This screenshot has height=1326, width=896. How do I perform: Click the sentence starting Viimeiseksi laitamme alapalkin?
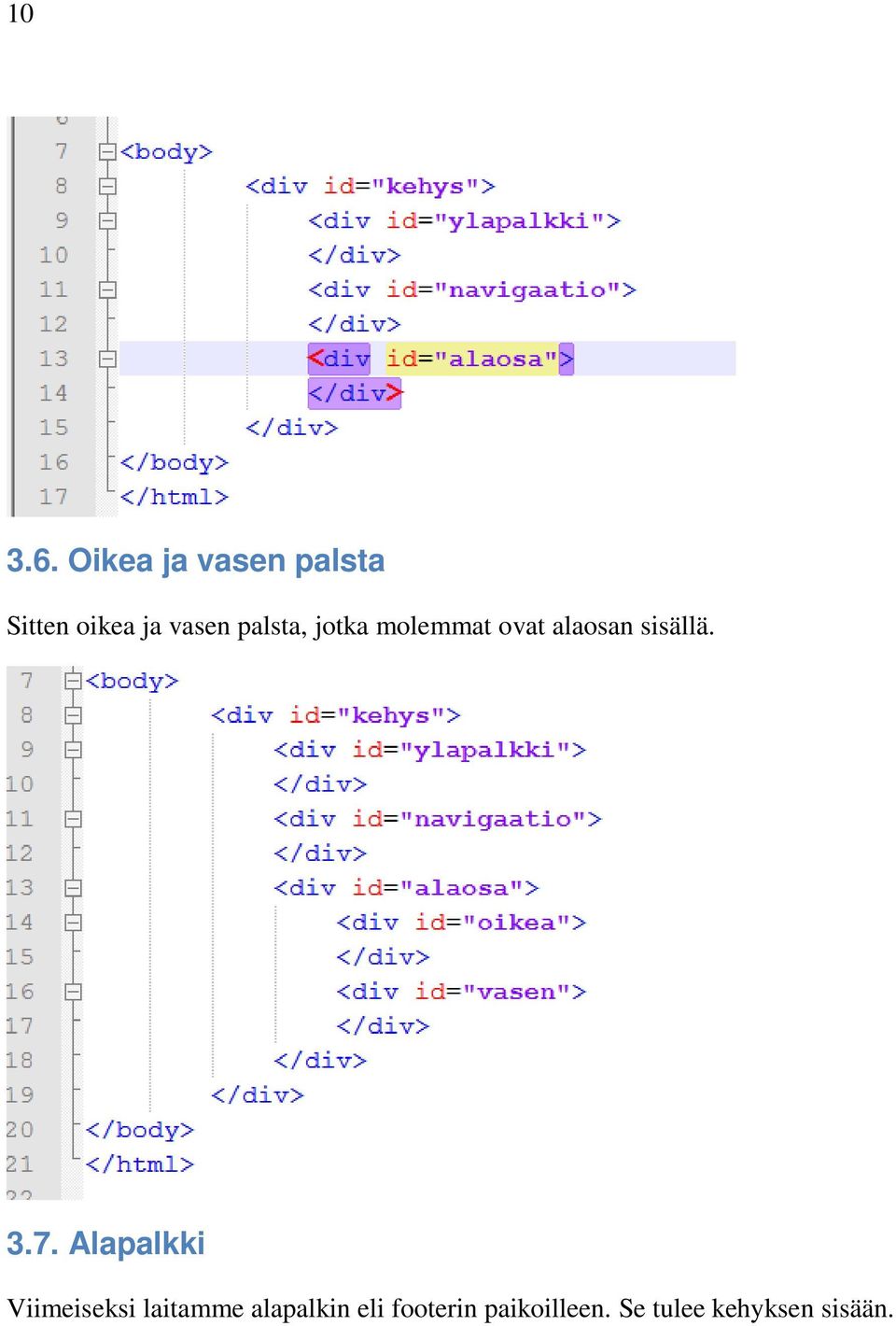point(450,1308)
